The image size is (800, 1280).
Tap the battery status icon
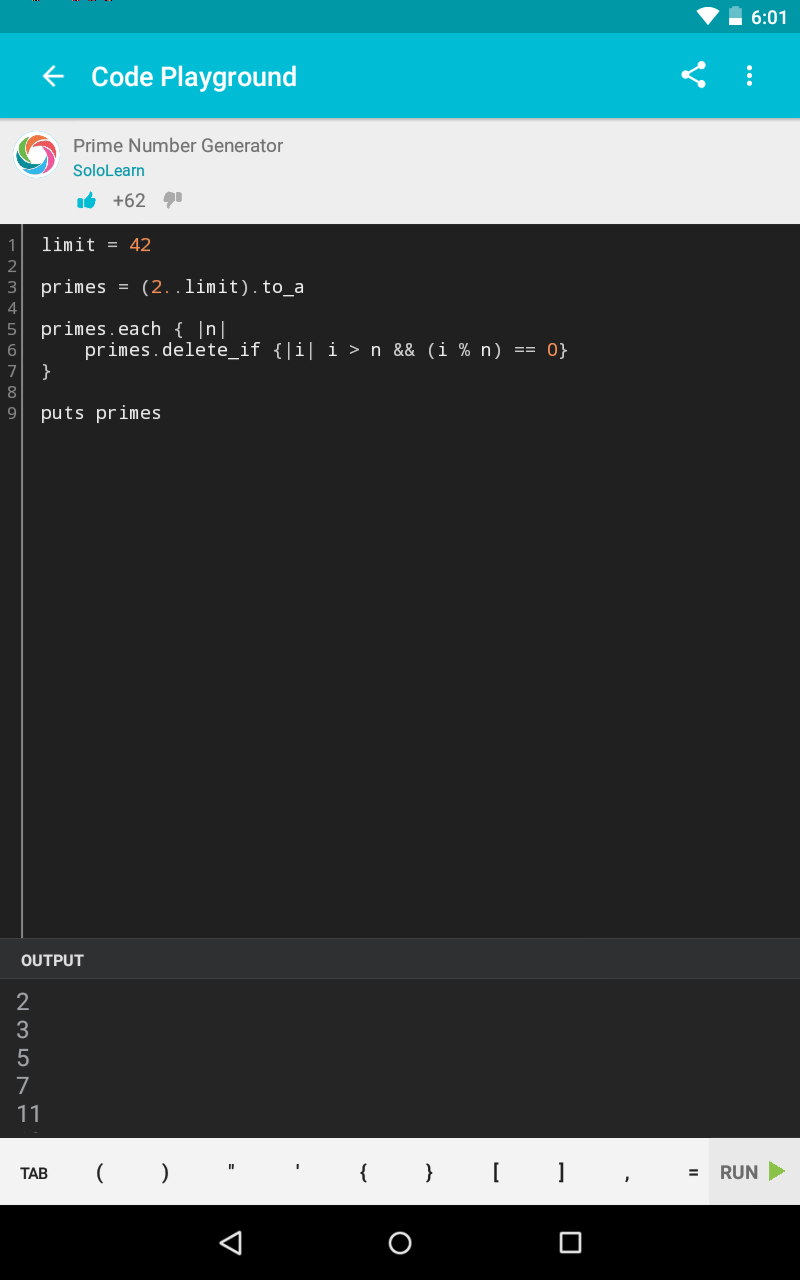pos(735,16)
